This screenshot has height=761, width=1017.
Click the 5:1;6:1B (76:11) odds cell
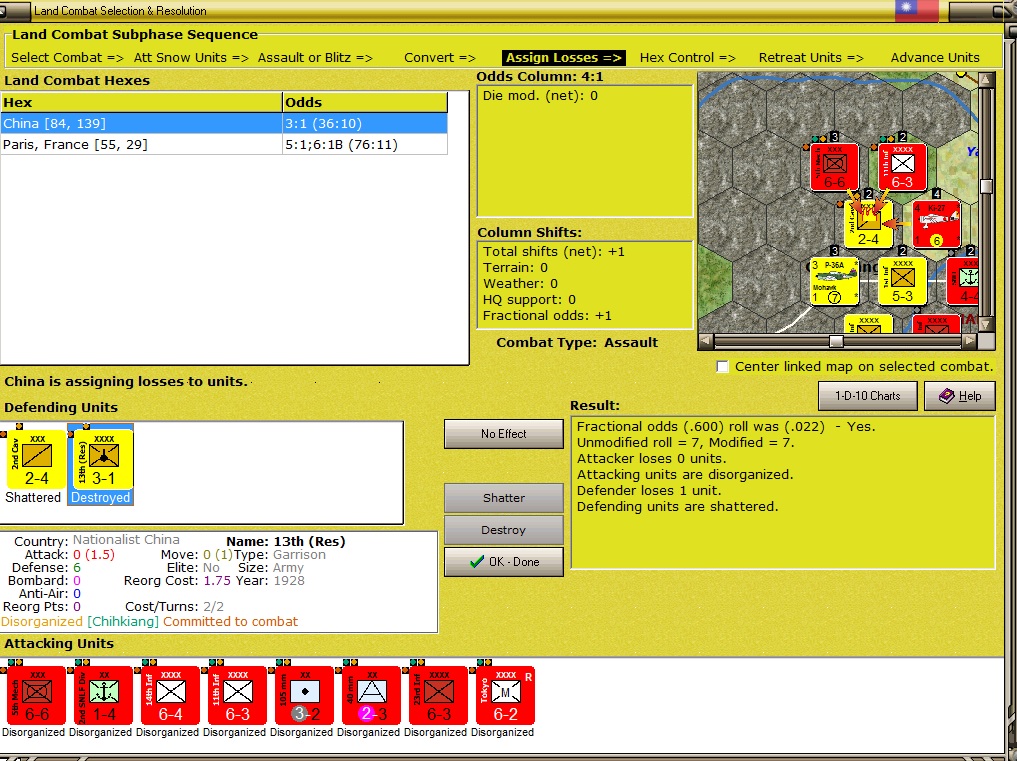[365, 144]
